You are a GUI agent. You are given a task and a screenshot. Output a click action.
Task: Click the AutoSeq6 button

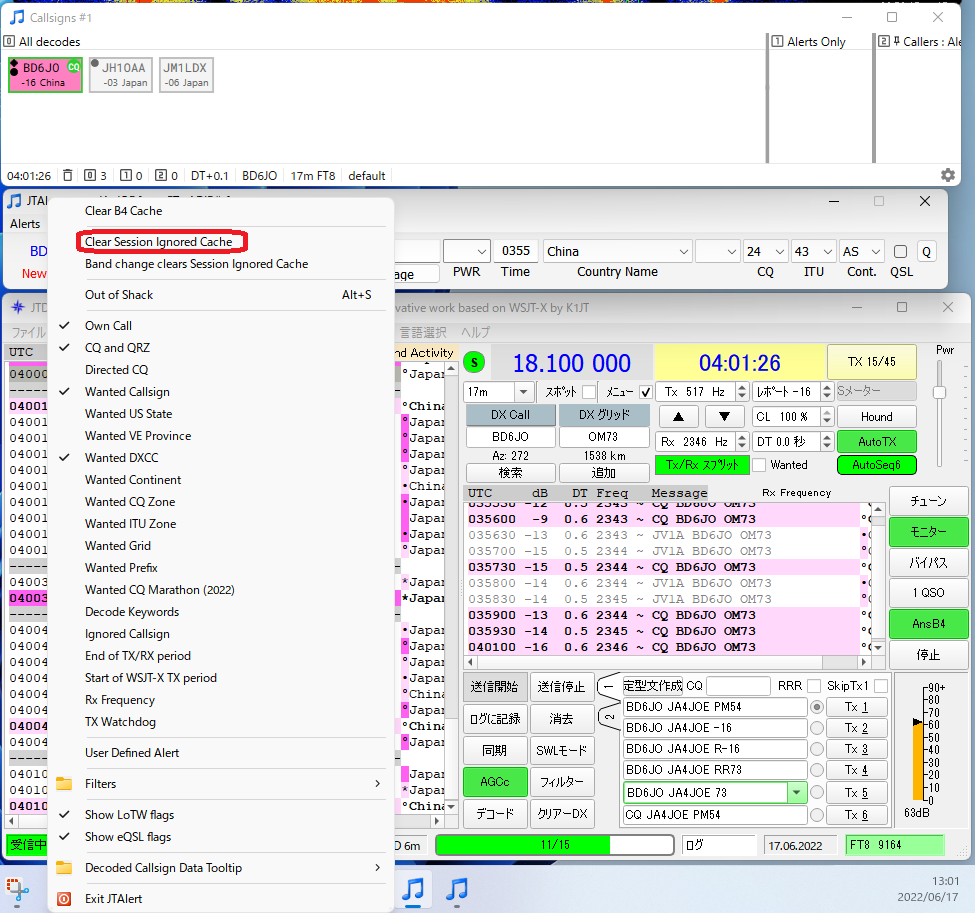pos(877,465)
